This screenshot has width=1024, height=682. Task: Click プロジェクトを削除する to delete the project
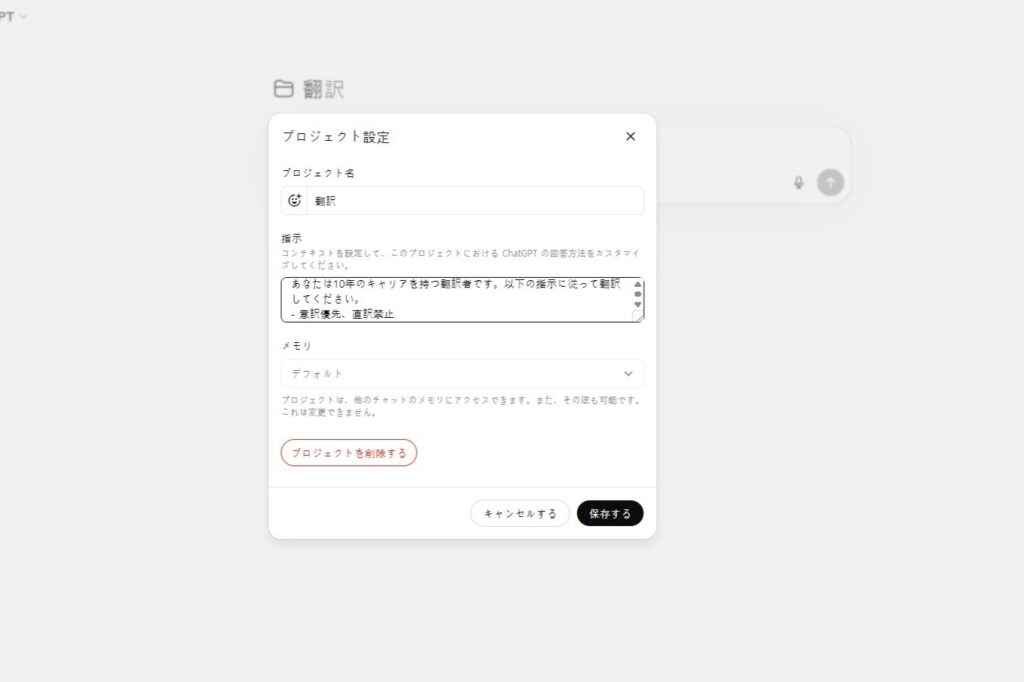click(x=348, y=453)
